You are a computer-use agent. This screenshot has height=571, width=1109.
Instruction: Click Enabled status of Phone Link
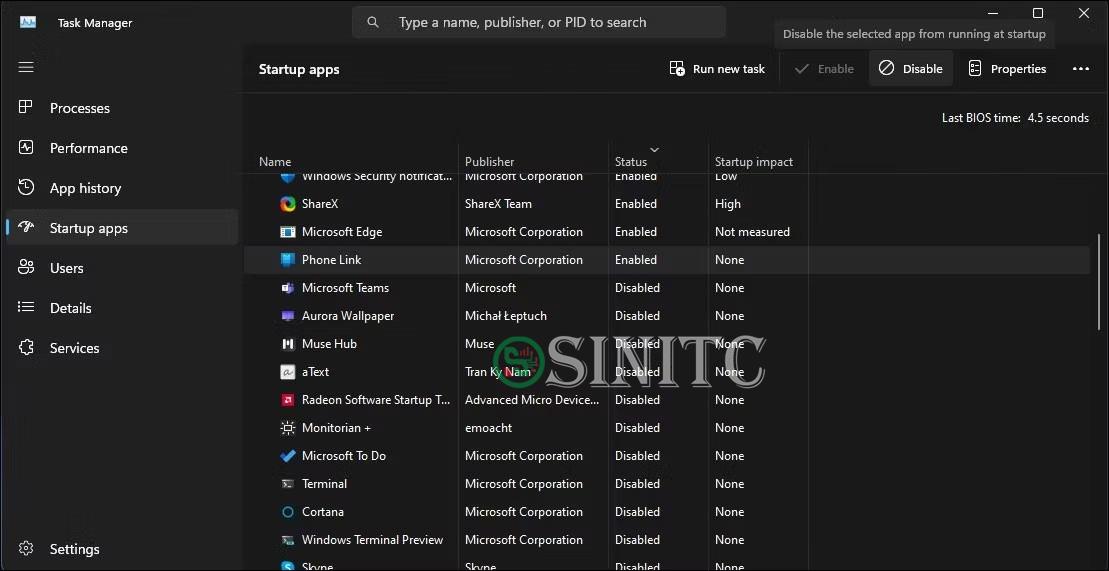(x=636, y=260)
